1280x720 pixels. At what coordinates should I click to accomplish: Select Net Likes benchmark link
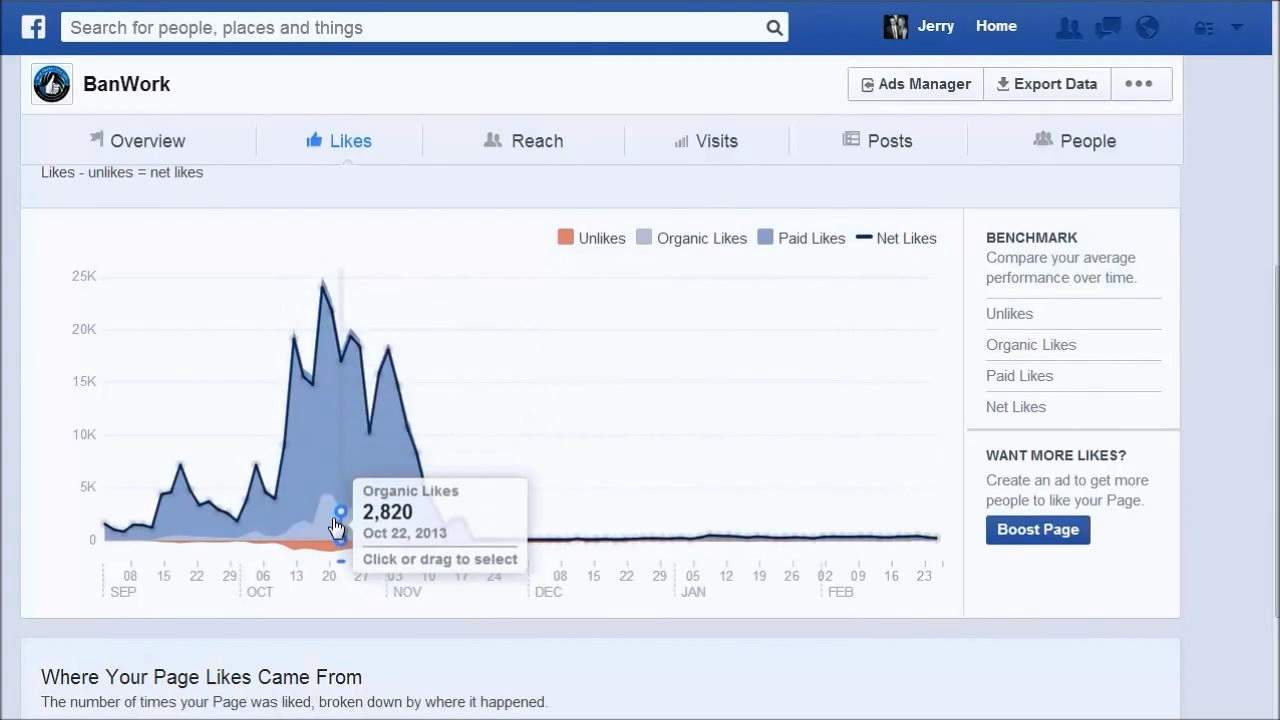[1016, 407]
